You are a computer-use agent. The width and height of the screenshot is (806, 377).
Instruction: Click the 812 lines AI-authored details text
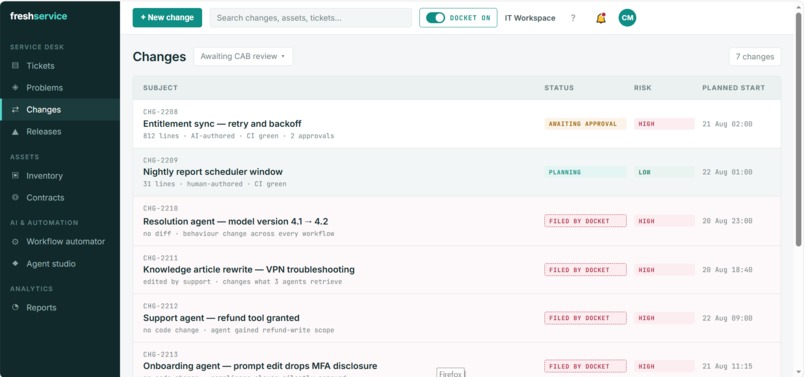(239, 136)
